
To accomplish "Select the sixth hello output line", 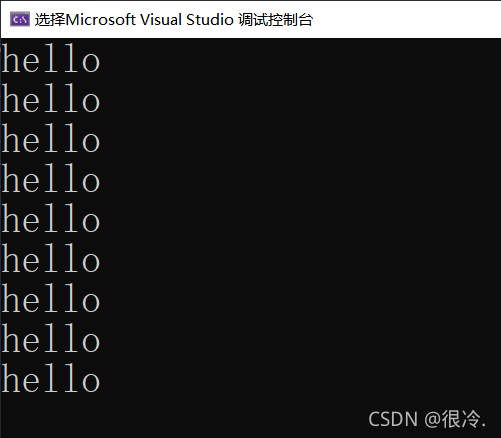I will [x=51, y=258].
